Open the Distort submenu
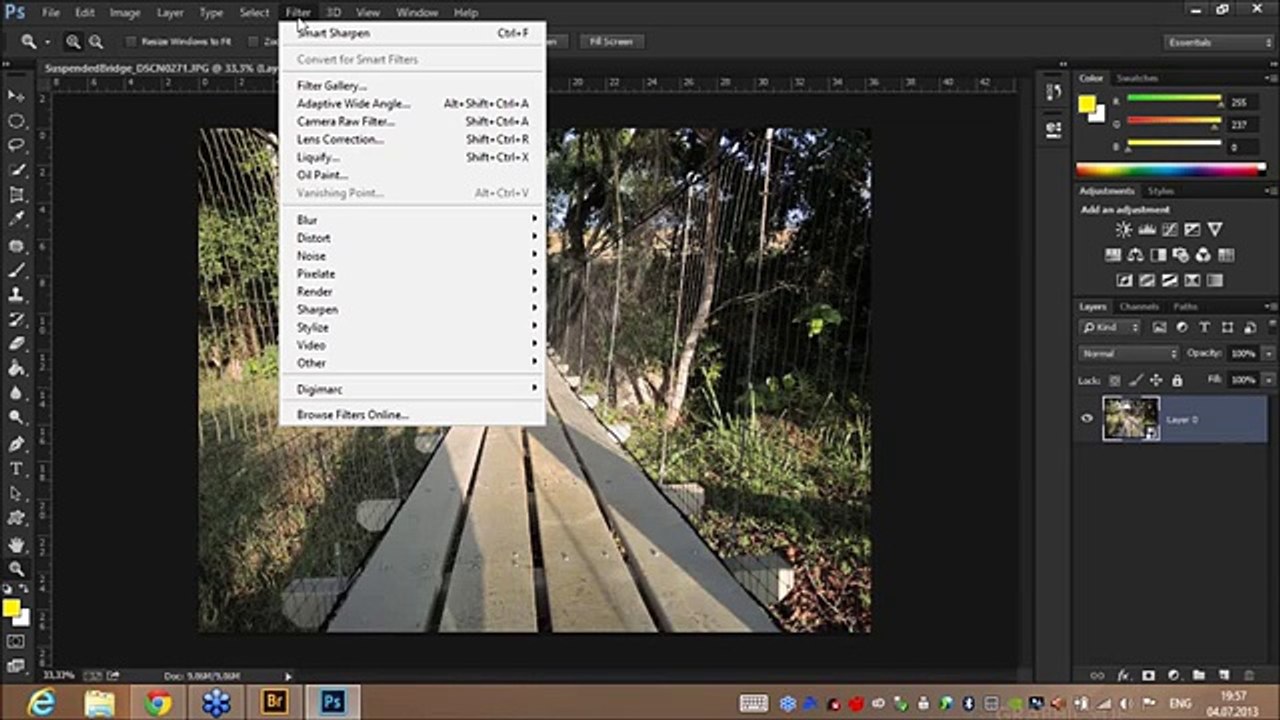Screen dimensions: 1280x720 pyautogui.click(x=413, y=238)
